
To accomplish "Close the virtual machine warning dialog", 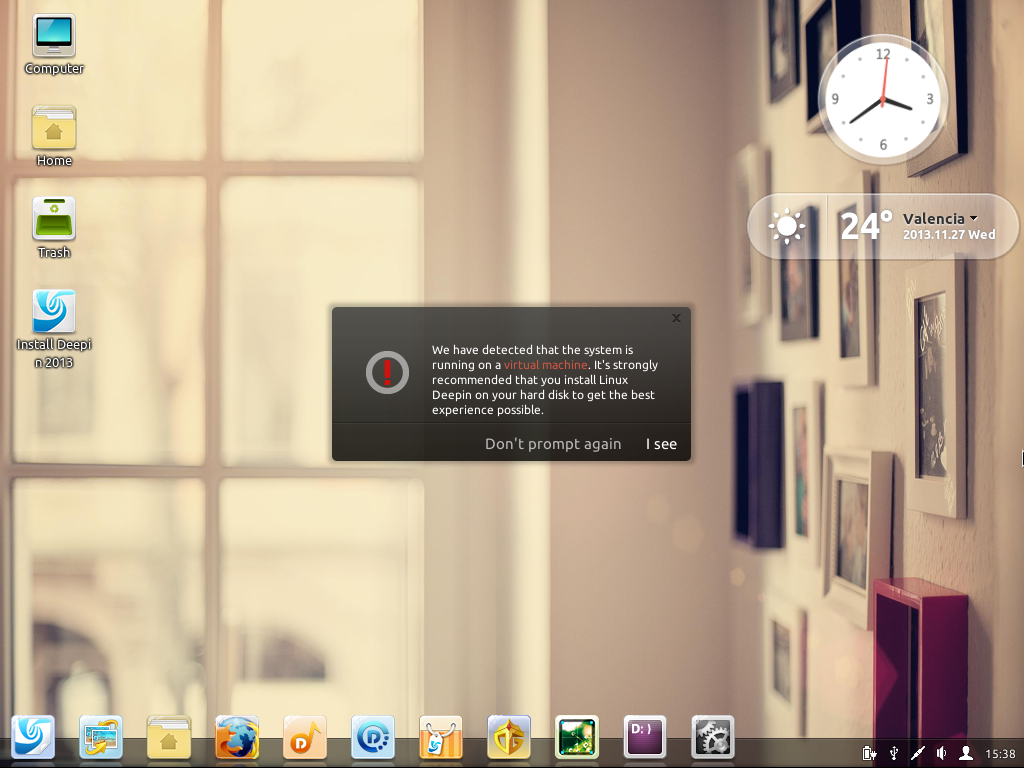I will click(676, 318).
